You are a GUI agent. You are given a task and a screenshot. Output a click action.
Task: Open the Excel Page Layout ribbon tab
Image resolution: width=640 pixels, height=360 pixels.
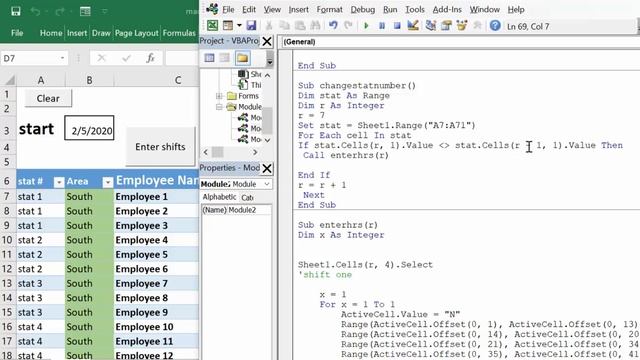[136, 33]
